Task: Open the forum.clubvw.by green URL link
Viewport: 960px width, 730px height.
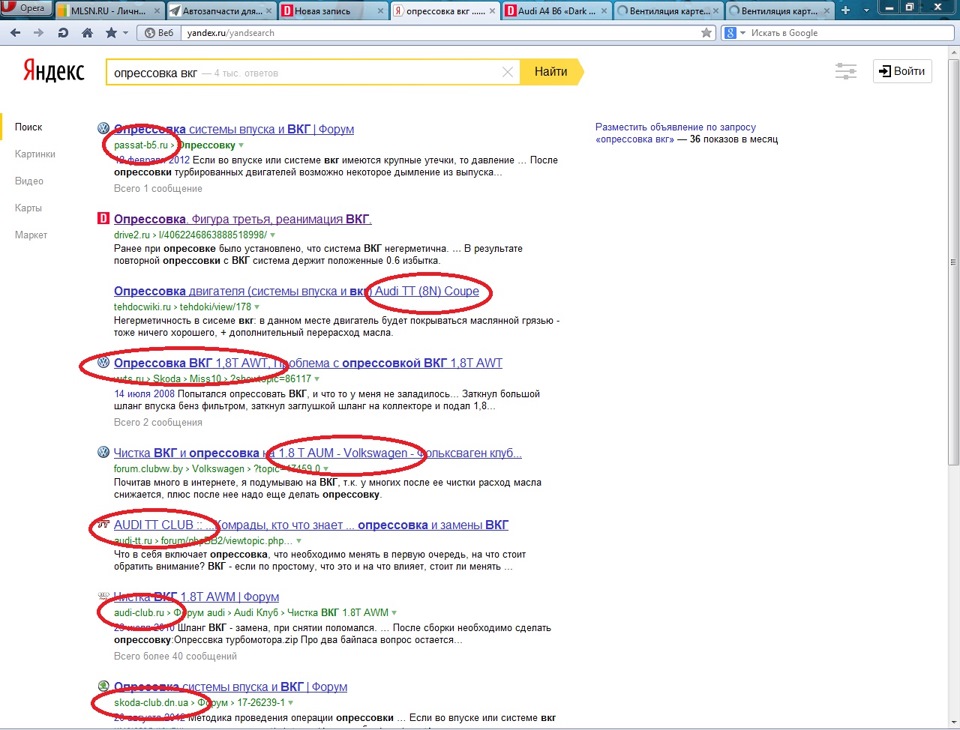Action: click(217, 469)
